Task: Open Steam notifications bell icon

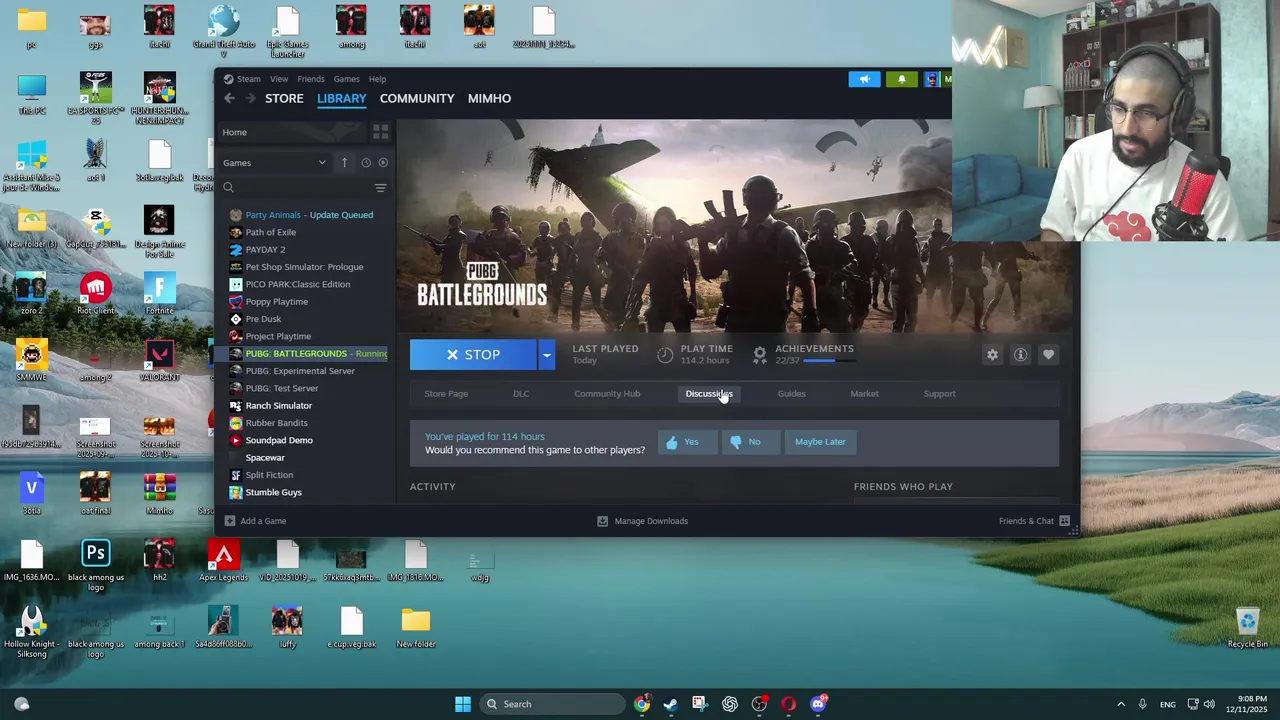Action: 901,79
